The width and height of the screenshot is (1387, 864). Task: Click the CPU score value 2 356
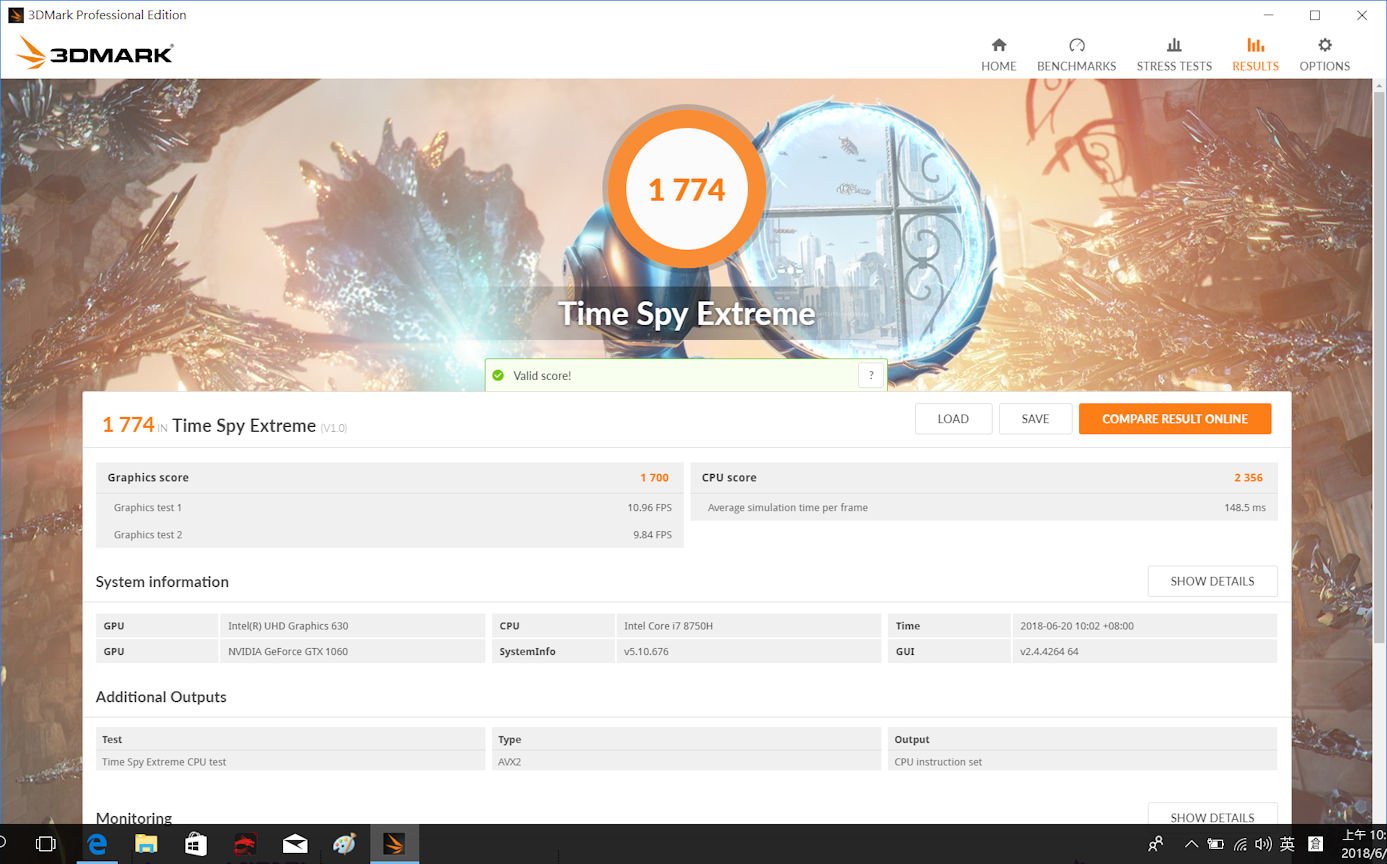(x=1249, y=478)
